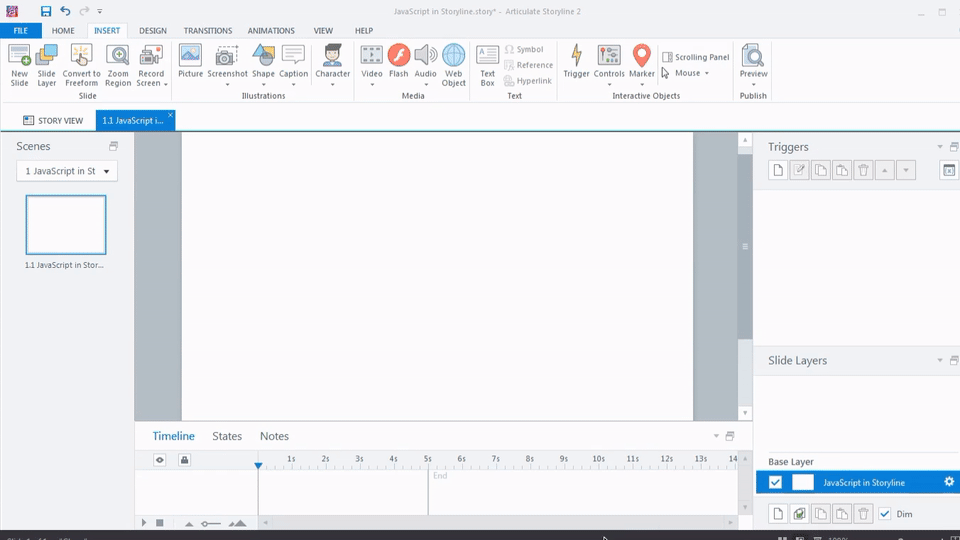The height and width of the screenshot is (540, 960).
Task: Insert a New Slide
Action: pyautogui.click(x=19, y=65)
